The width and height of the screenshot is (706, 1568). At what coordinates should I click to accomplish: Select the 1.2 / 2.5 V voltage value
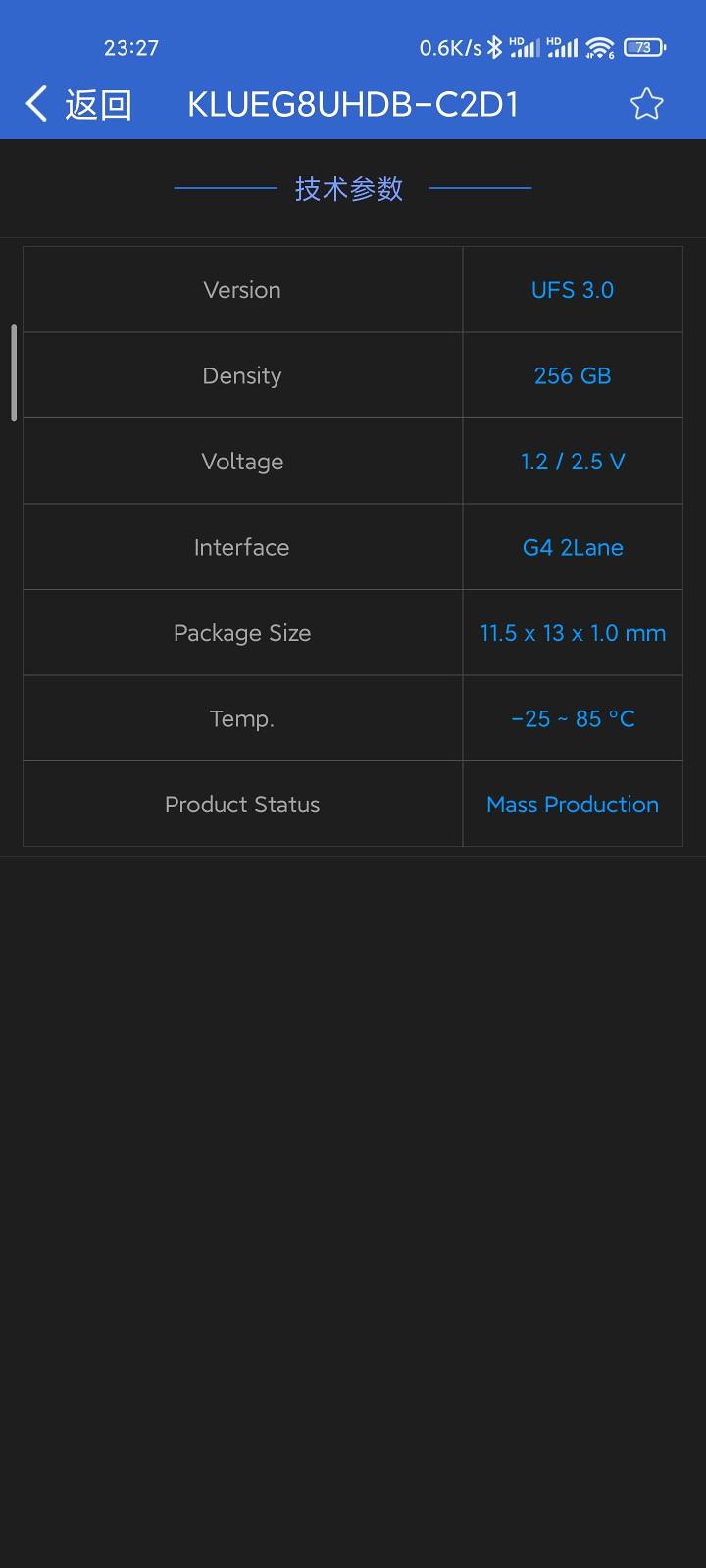[573, 462]
